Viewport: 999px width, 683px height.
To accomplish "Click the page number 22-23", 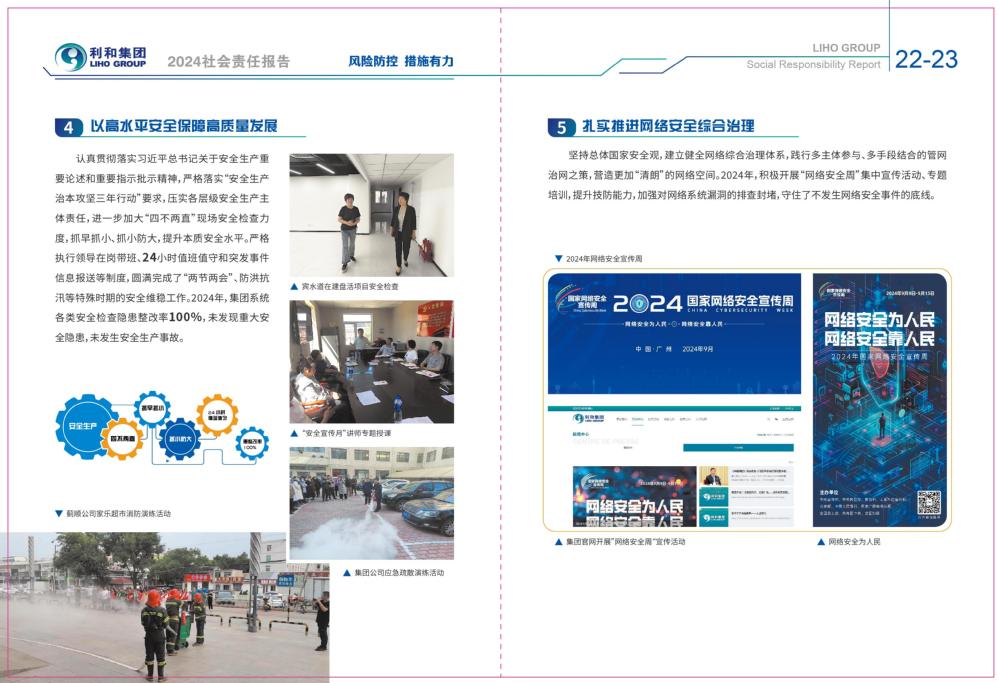I will [926, 60].
